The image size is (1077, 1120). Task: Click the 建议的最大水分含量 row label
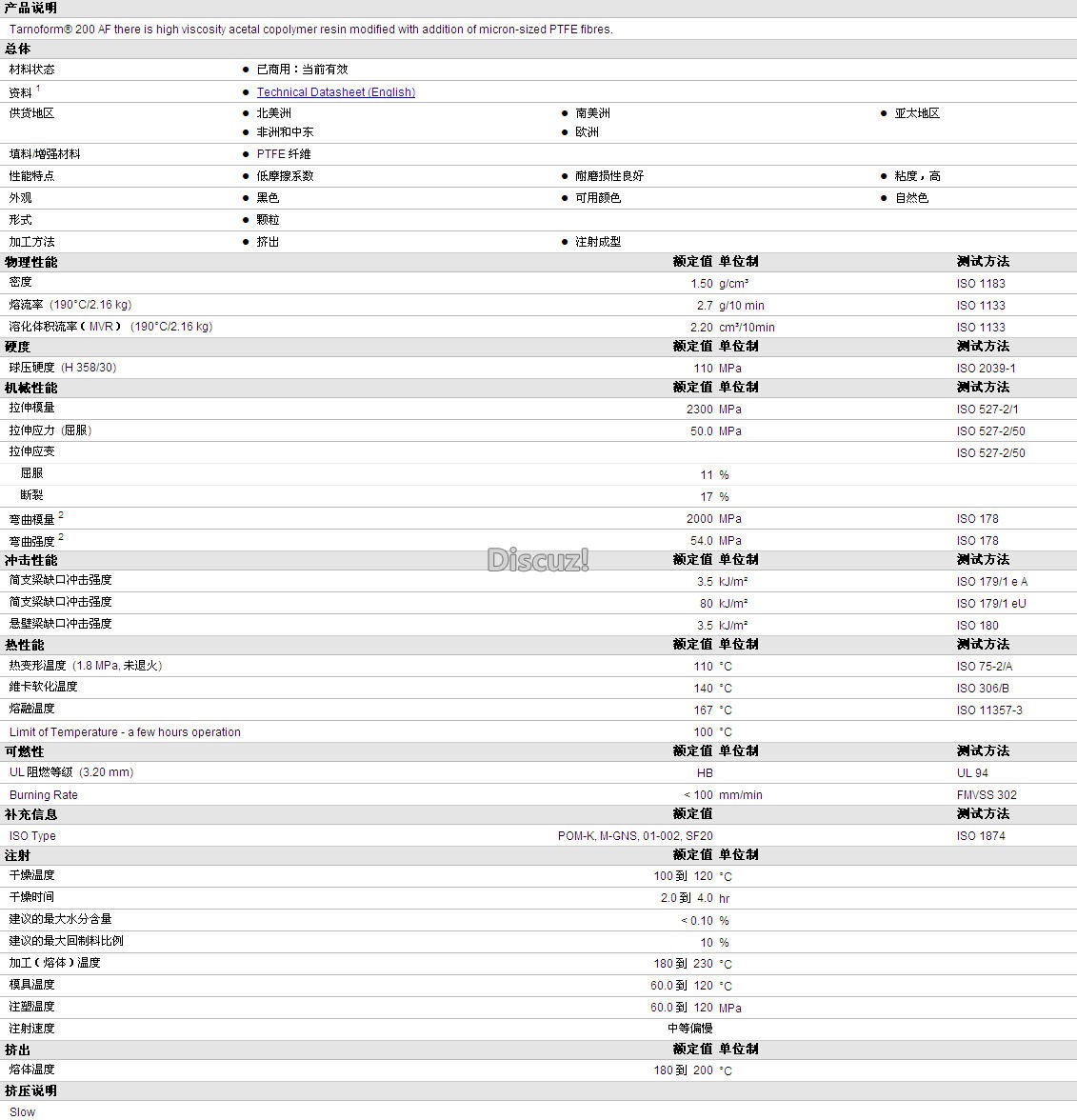60,919
